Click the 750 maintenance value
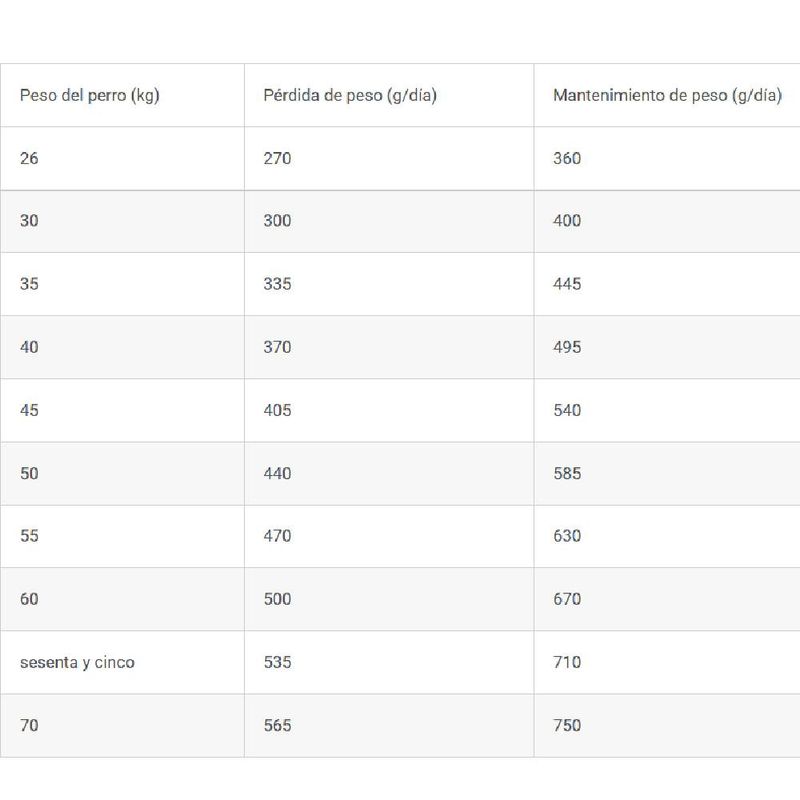The image size is (800, 800). click(x=567, y=725)
